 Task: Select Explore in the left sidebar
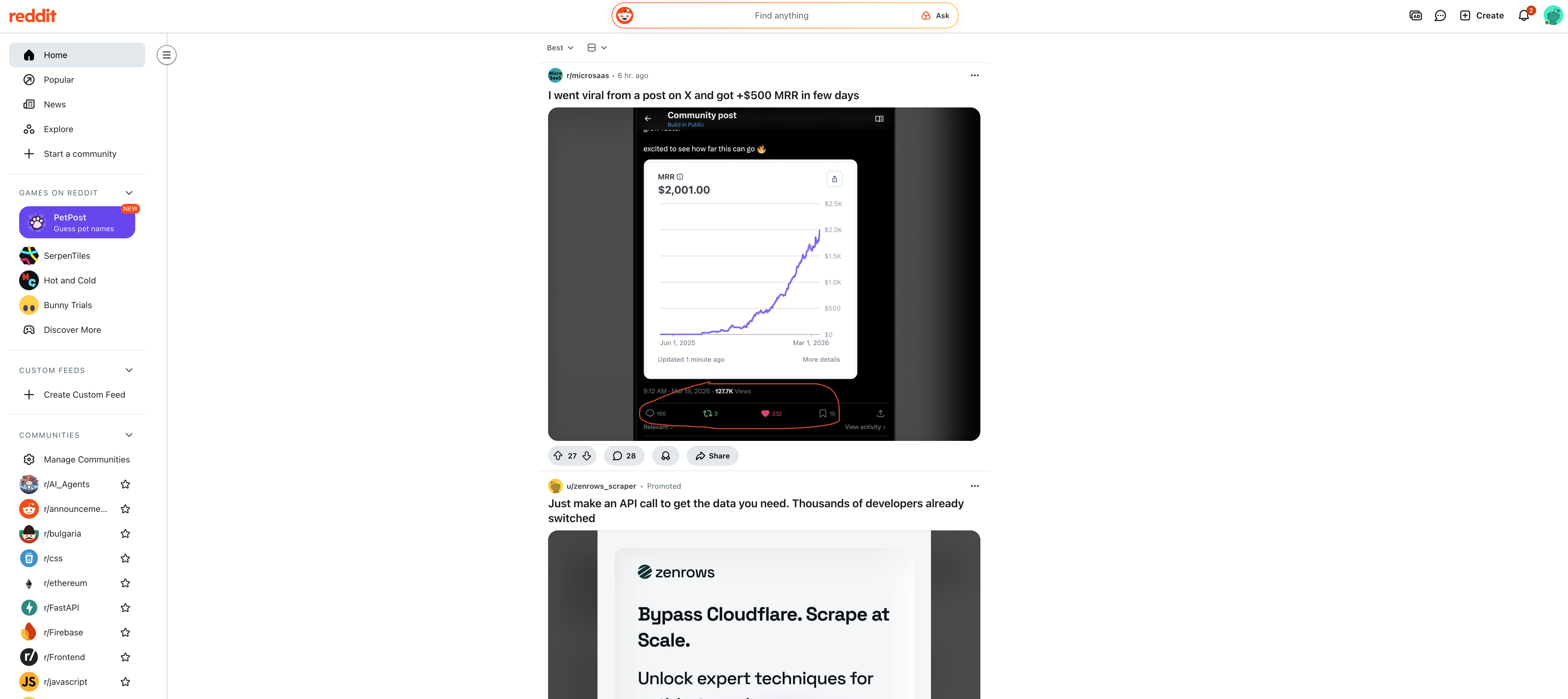pyautogui.click(x=58, y=128)
